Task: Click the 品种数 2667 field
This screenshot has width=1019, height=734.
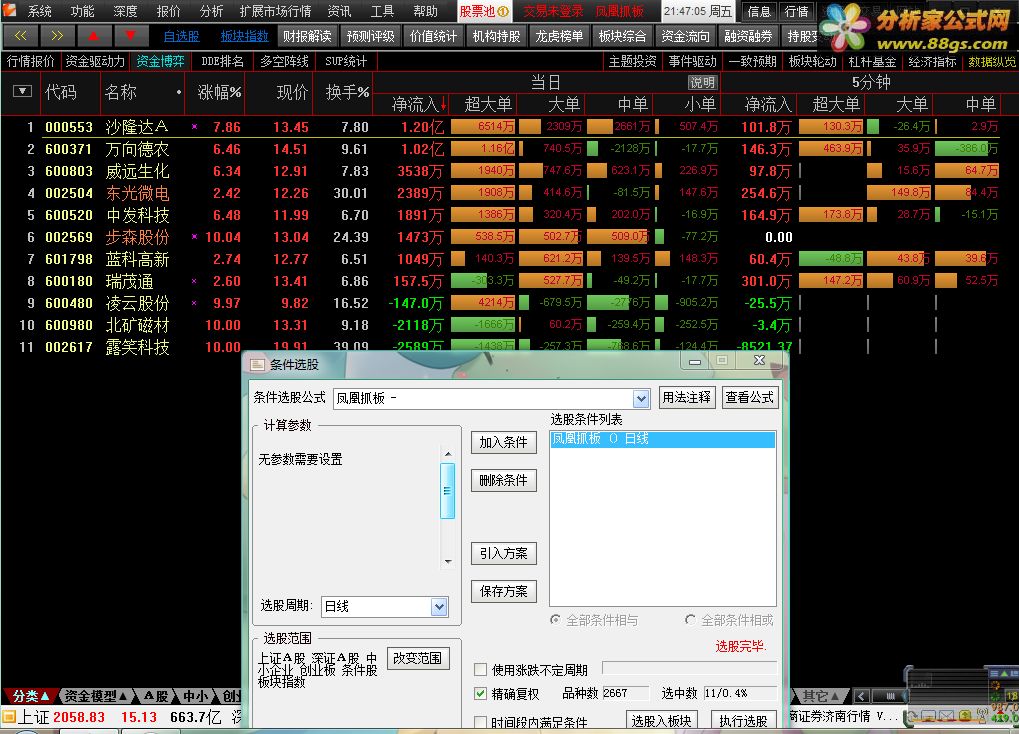Action: coord(625,694)
